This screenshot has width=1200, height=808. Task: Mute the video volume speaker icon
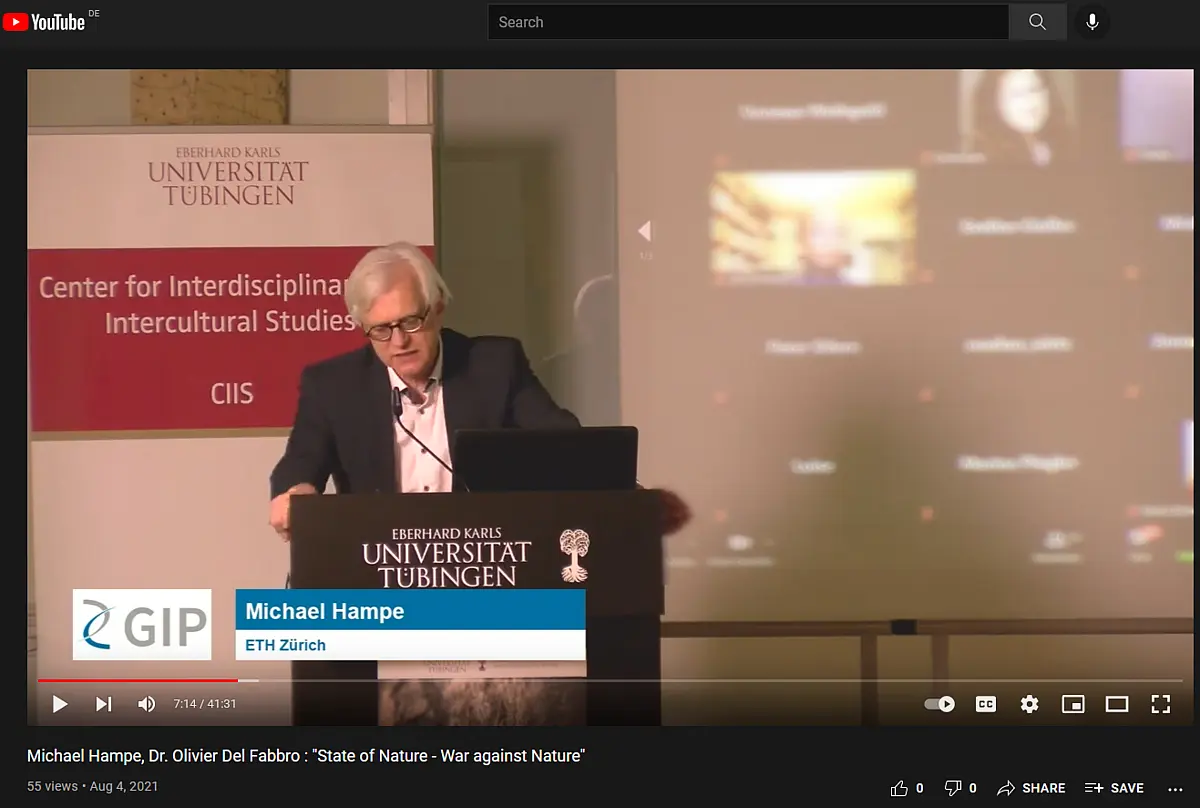point(147,704)
